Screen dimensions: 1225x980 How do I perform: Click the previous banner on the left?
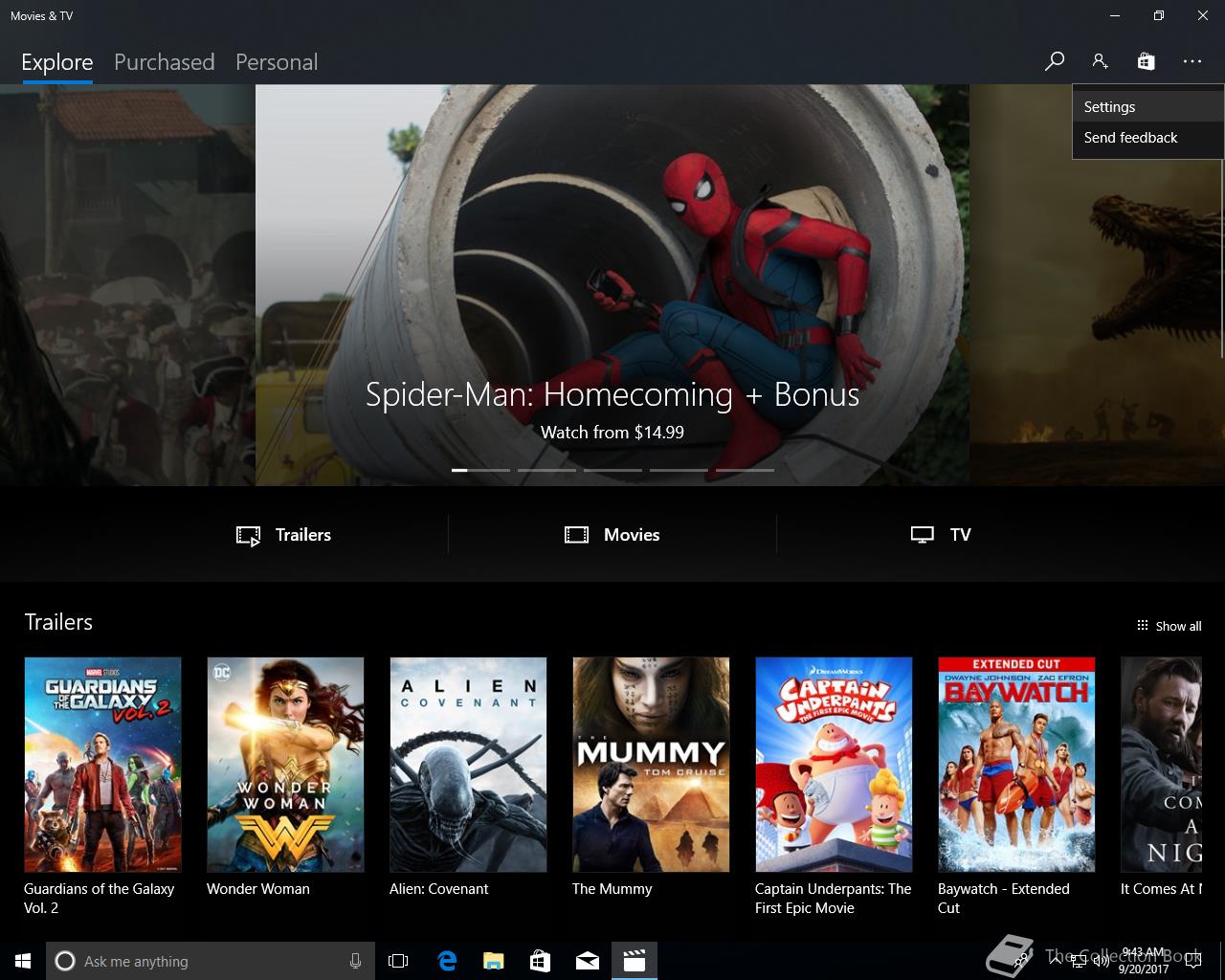point(127,285)
